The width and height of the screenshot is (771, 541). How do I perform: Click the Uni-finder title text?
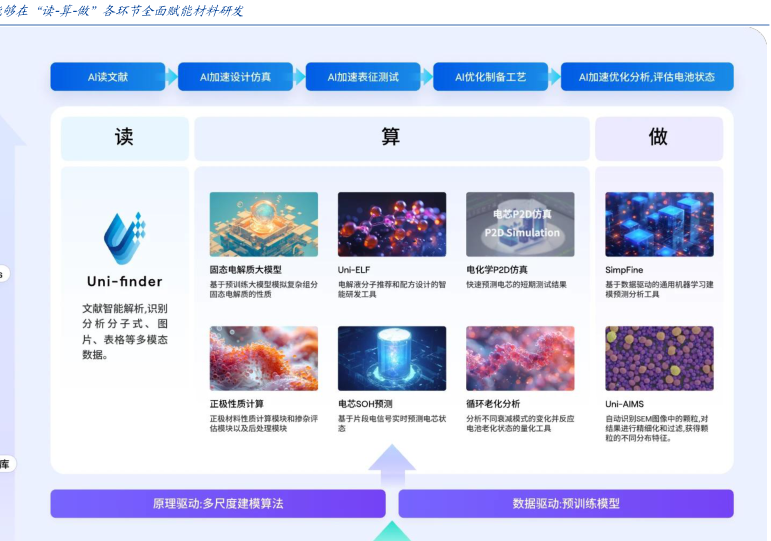coord(124,281)
